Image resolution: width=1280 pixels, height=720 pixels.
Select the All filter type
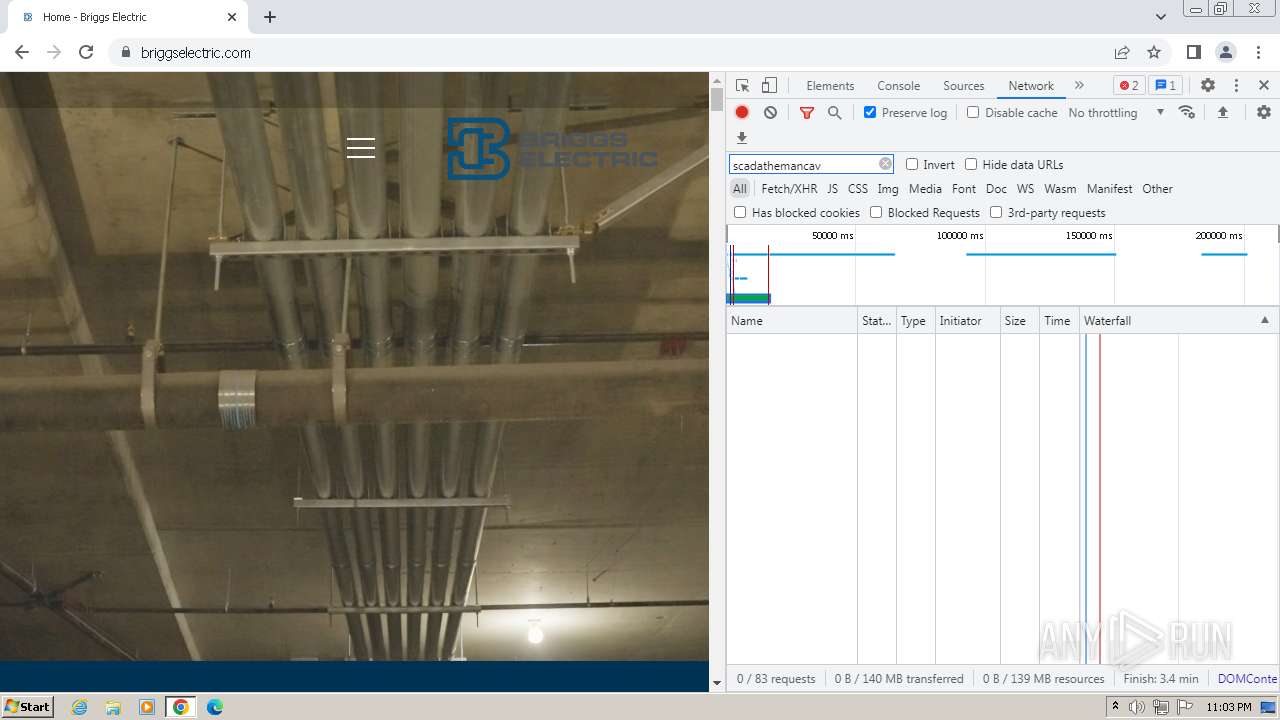tap(740, 188)
